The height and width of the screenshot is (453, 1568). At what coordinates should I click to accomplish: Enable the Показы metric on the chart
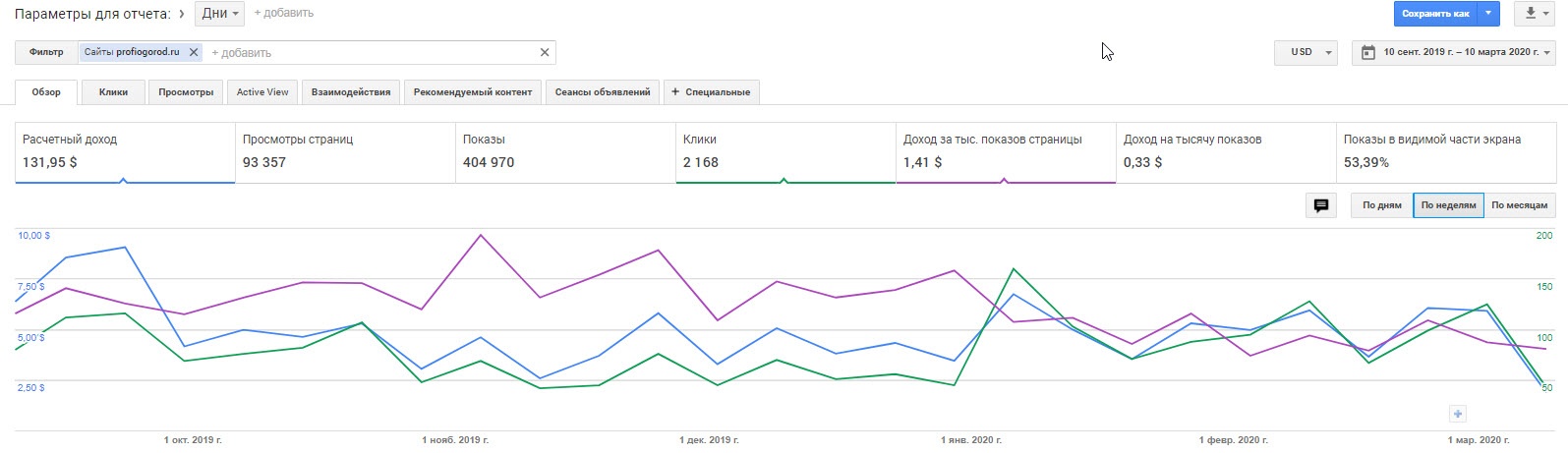(565, 151)
